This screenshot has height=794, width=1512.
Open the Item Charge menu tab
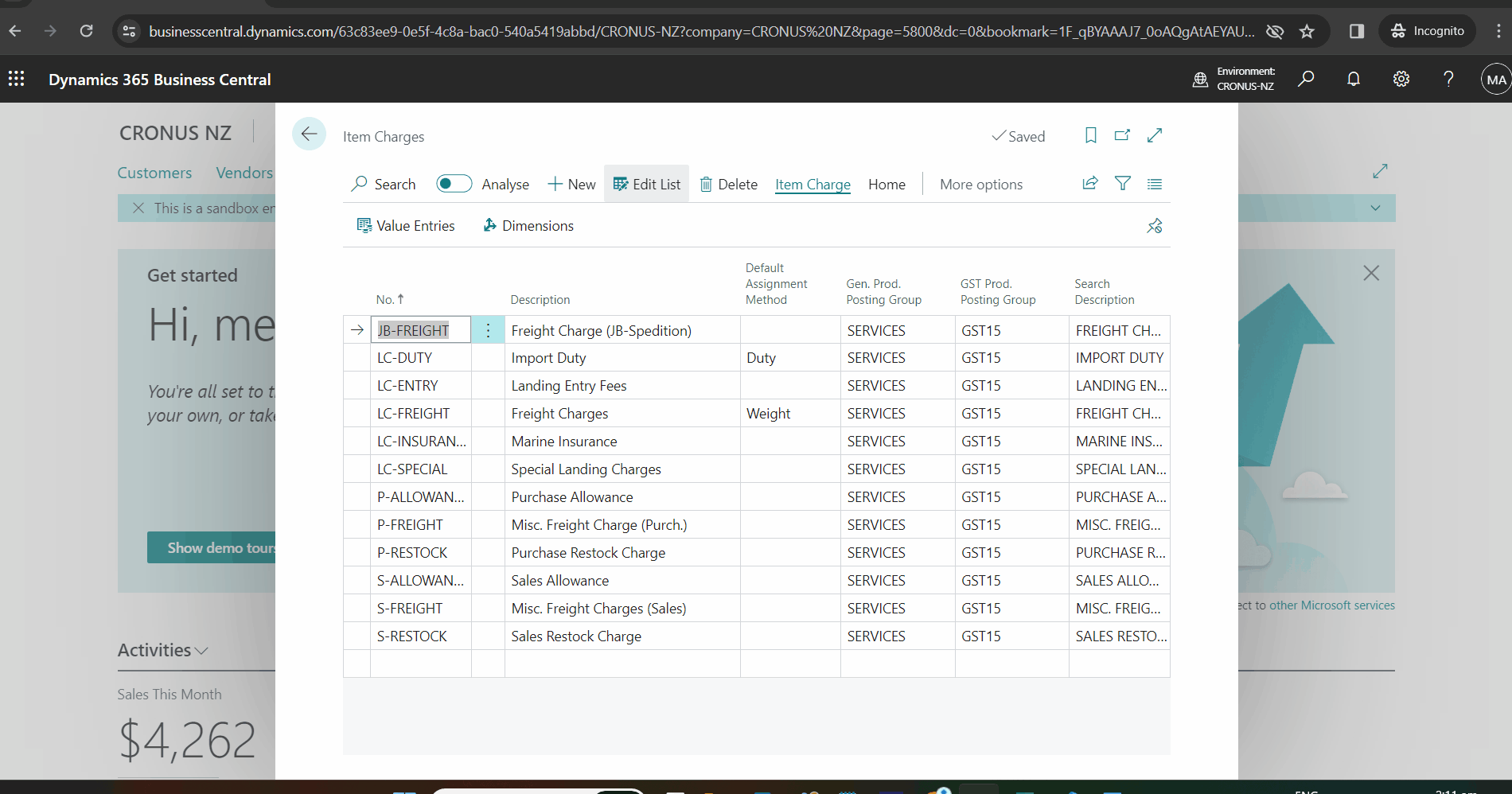coord(813,184)
